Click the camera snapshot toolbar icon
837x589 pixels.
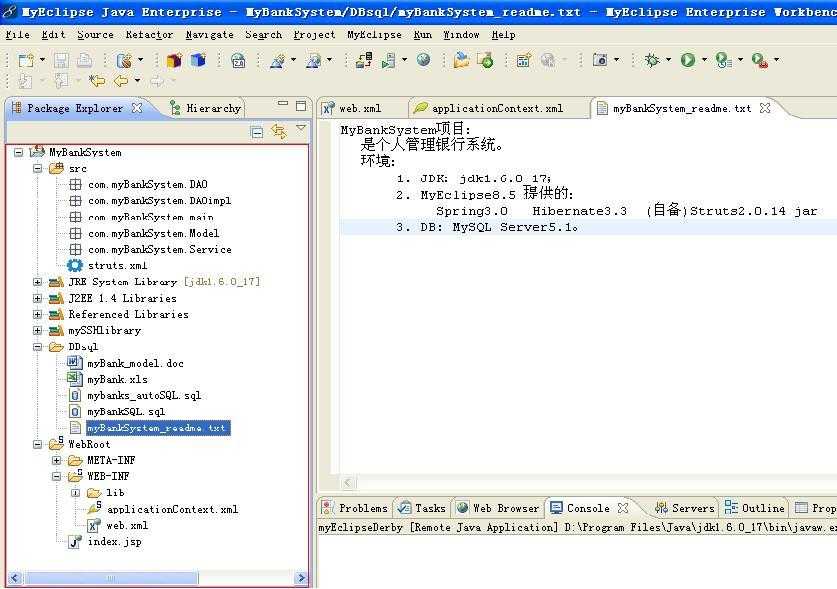coord(600,60)
